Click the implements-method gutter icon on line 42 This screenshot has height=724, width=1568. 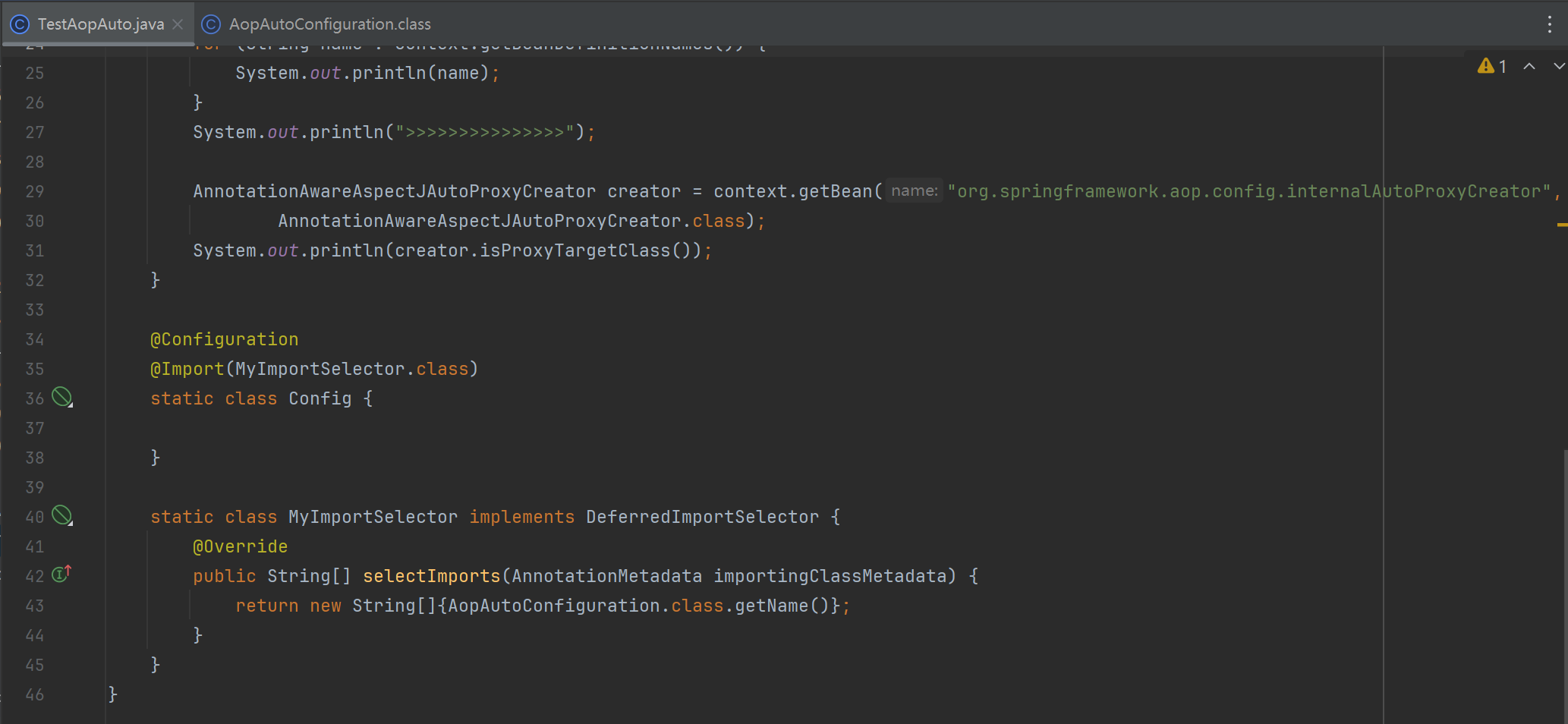pyautogui.click(x=61, y=574)
